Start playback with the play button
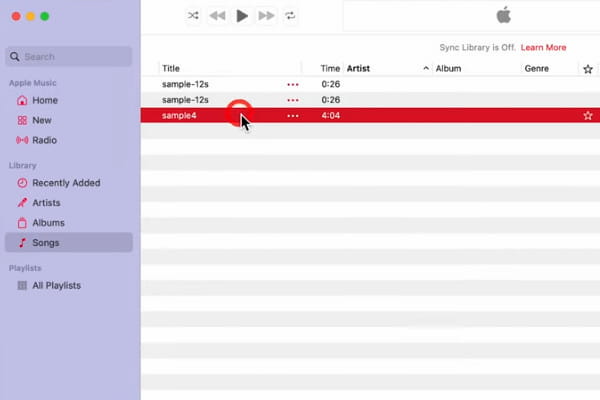Image resolution: width=600 pixels, height=400 pixels. pos(242,16)
